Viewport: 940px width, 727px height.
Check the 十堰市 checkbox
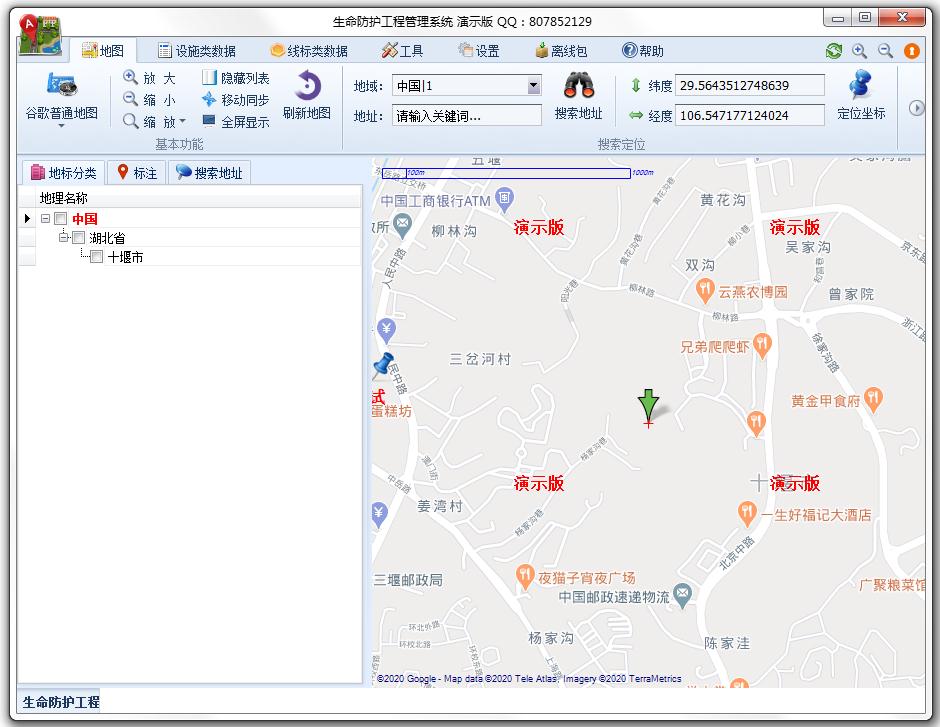pyautogui.click(x=97, y=257)
